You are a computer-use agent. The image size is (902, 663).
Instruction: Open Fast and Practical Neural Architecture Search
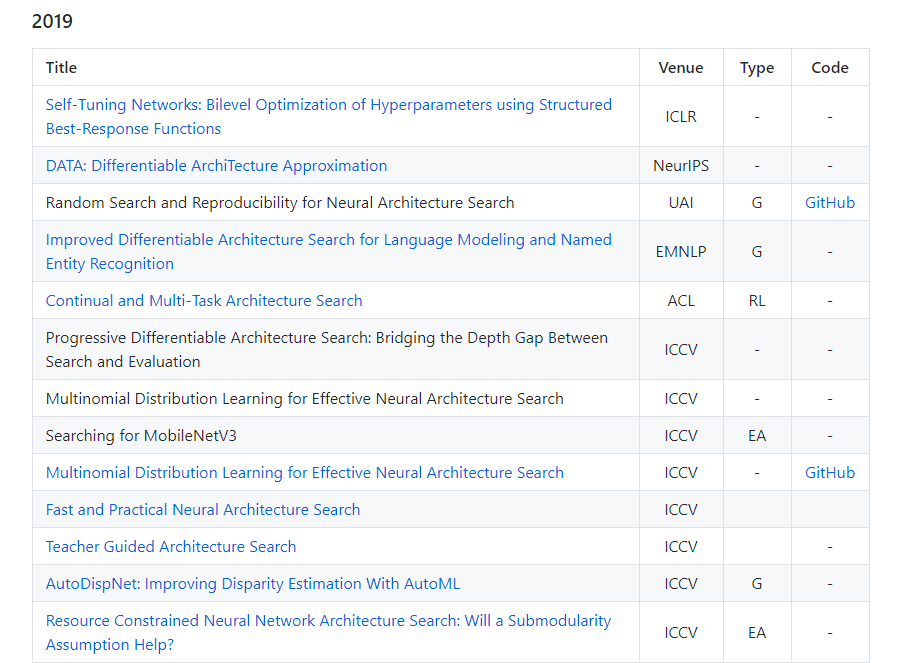pos(203,510)
